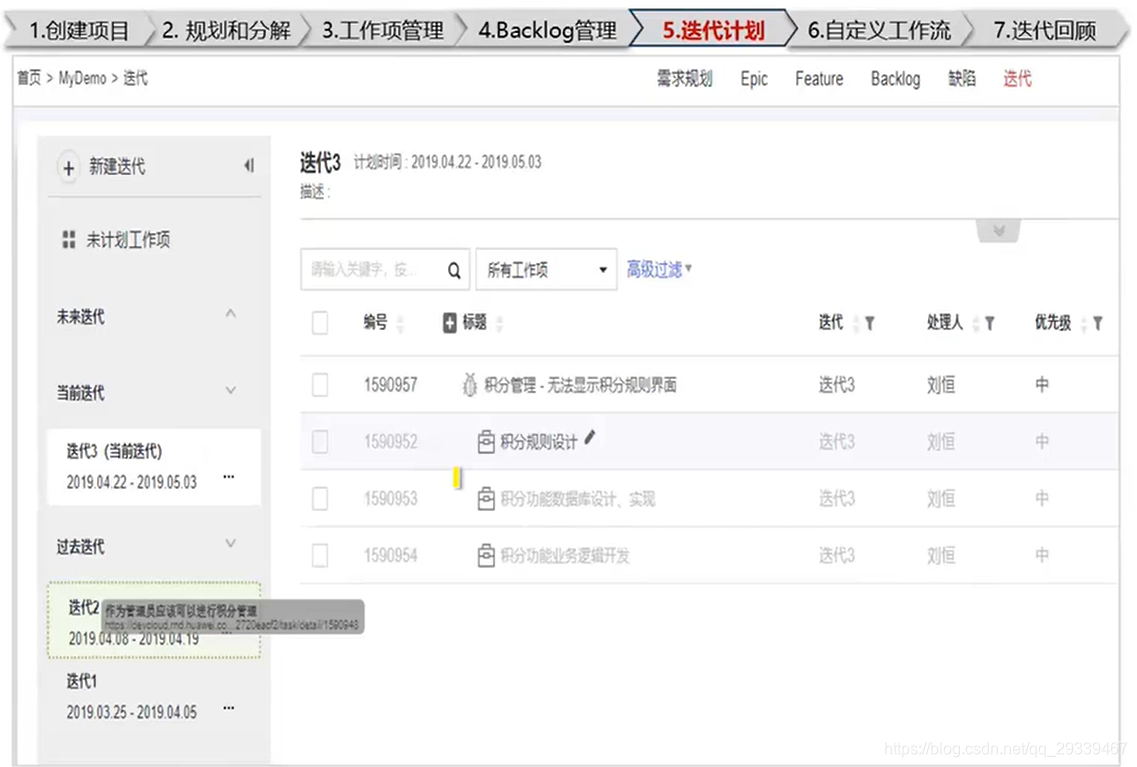This screenshot has height=767, width=1137.
Task: Click the task icon for 积分功能业务逻辑开发
Action: [486, 556]
